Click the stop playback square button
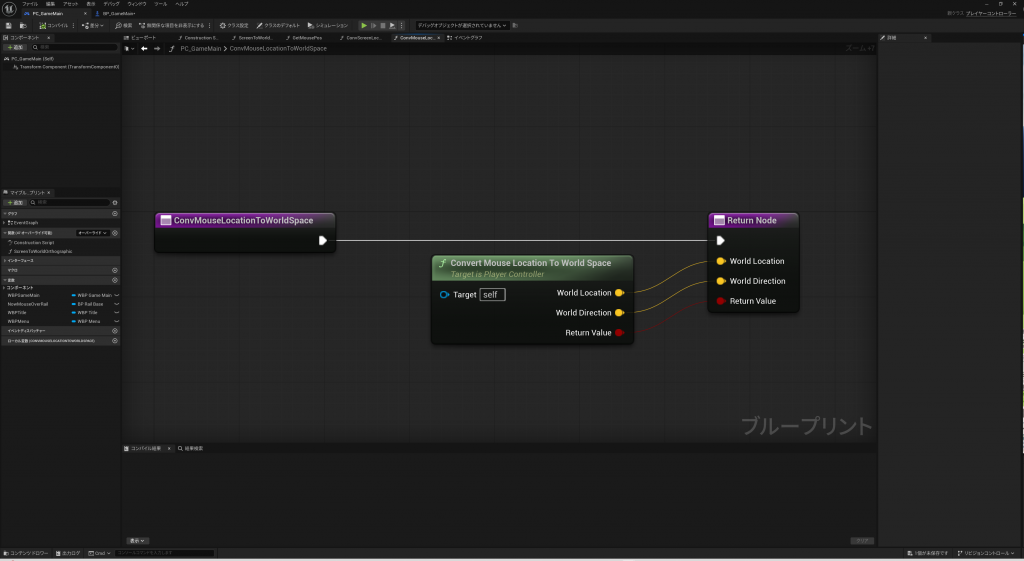Image resolution: width=1024 pixels, height=561 pixels. point(383,25)
